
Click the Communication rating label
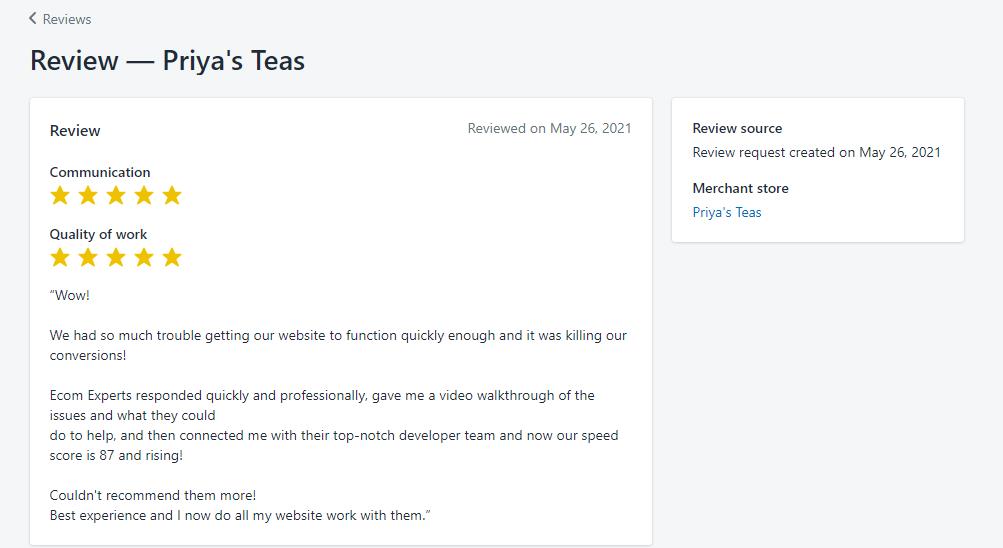[x=100, y=172]
